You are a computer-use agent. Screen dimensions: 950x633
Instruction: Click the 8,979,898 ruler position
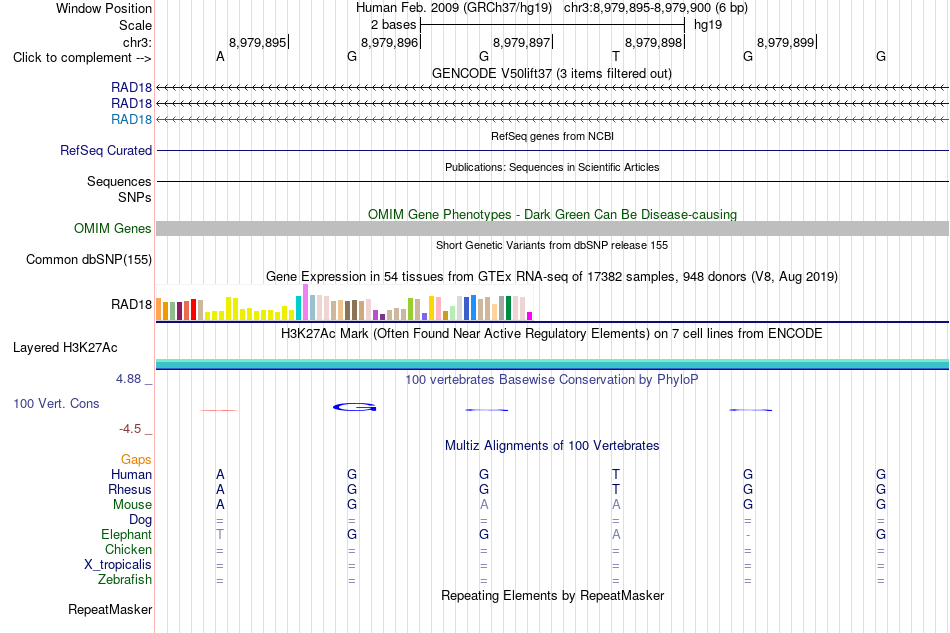tap(654, 42)
